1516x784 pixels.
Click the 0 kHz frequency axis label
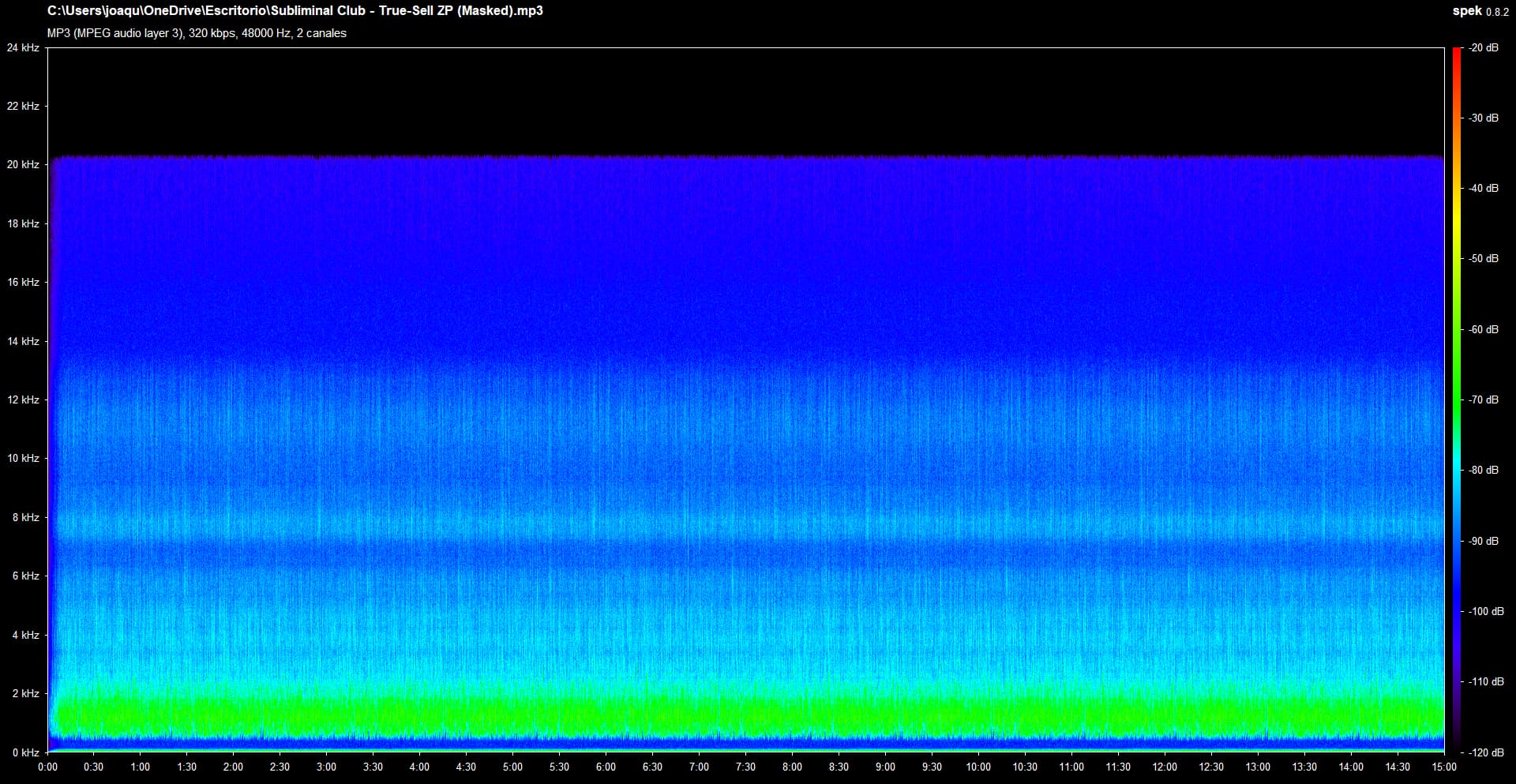25,752
